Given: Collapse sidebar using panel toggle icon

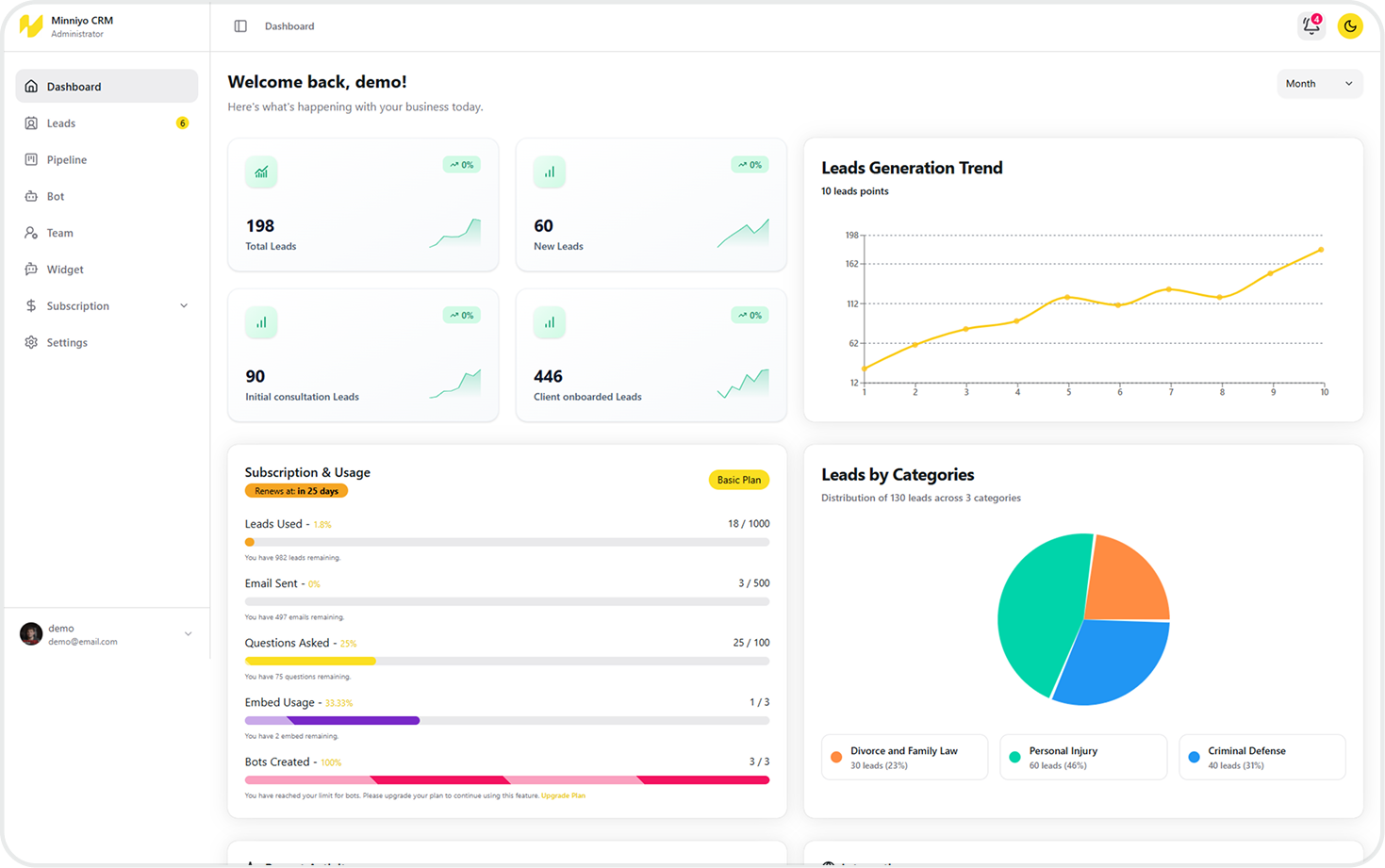Looking at the screenshot, I should tap(240, 26).
